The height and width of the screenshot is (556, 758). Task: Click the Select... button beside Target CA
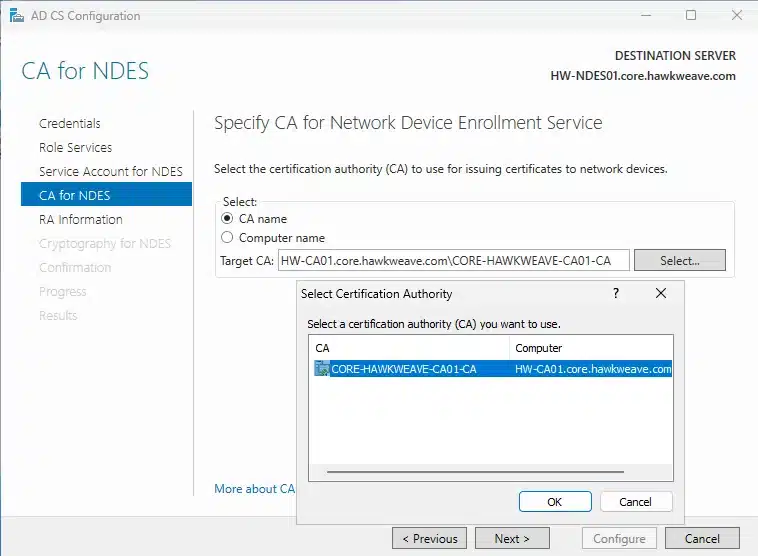[x=680, y=261]
